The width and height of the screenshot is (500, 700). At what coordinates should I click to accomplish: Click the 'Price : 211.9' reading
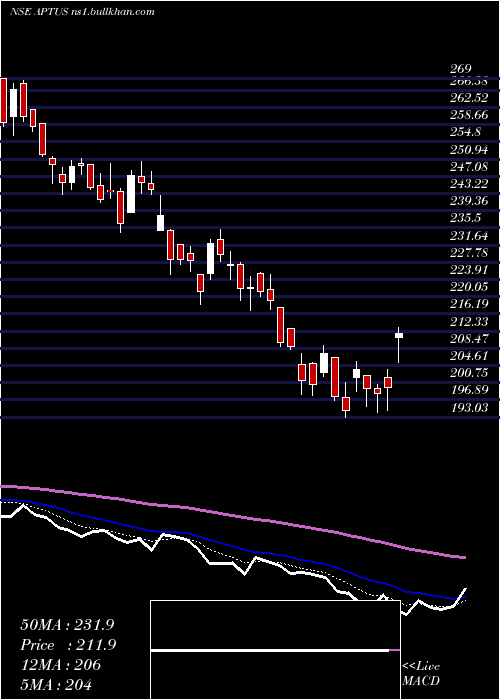68,645
